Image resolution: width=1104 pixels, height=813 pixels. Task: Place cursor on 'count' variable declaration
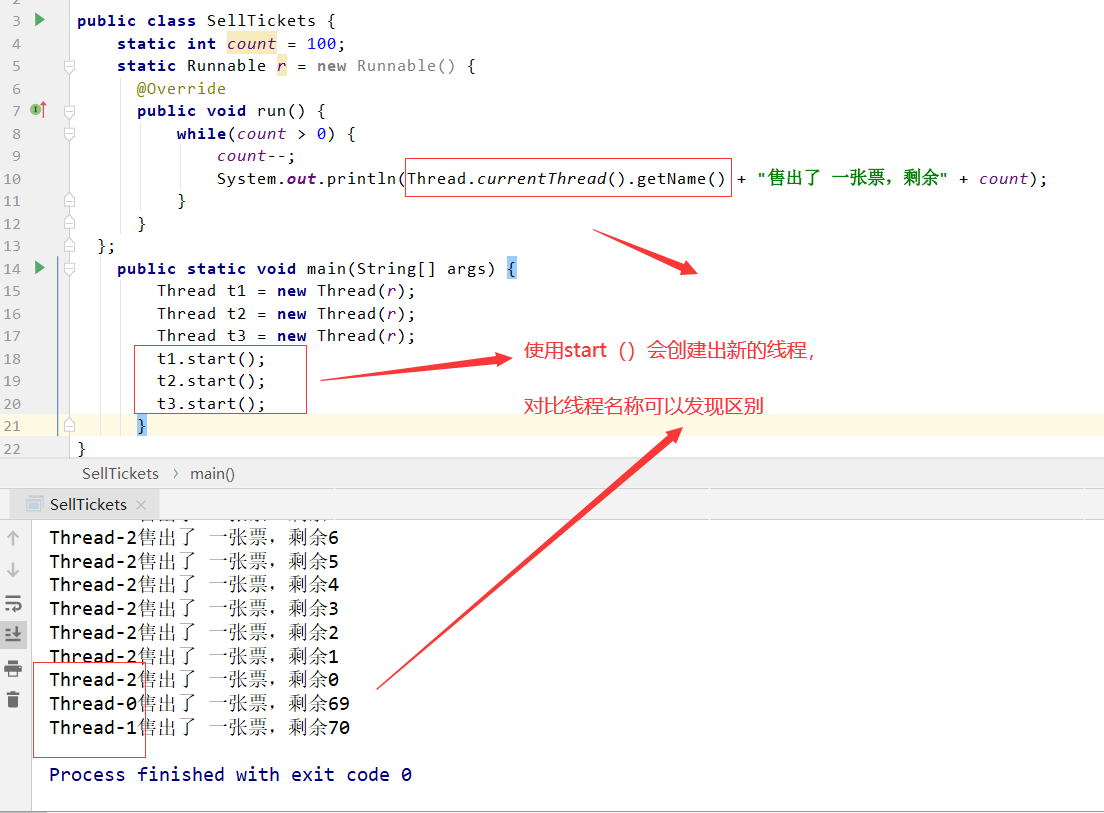tap(251, 44)
